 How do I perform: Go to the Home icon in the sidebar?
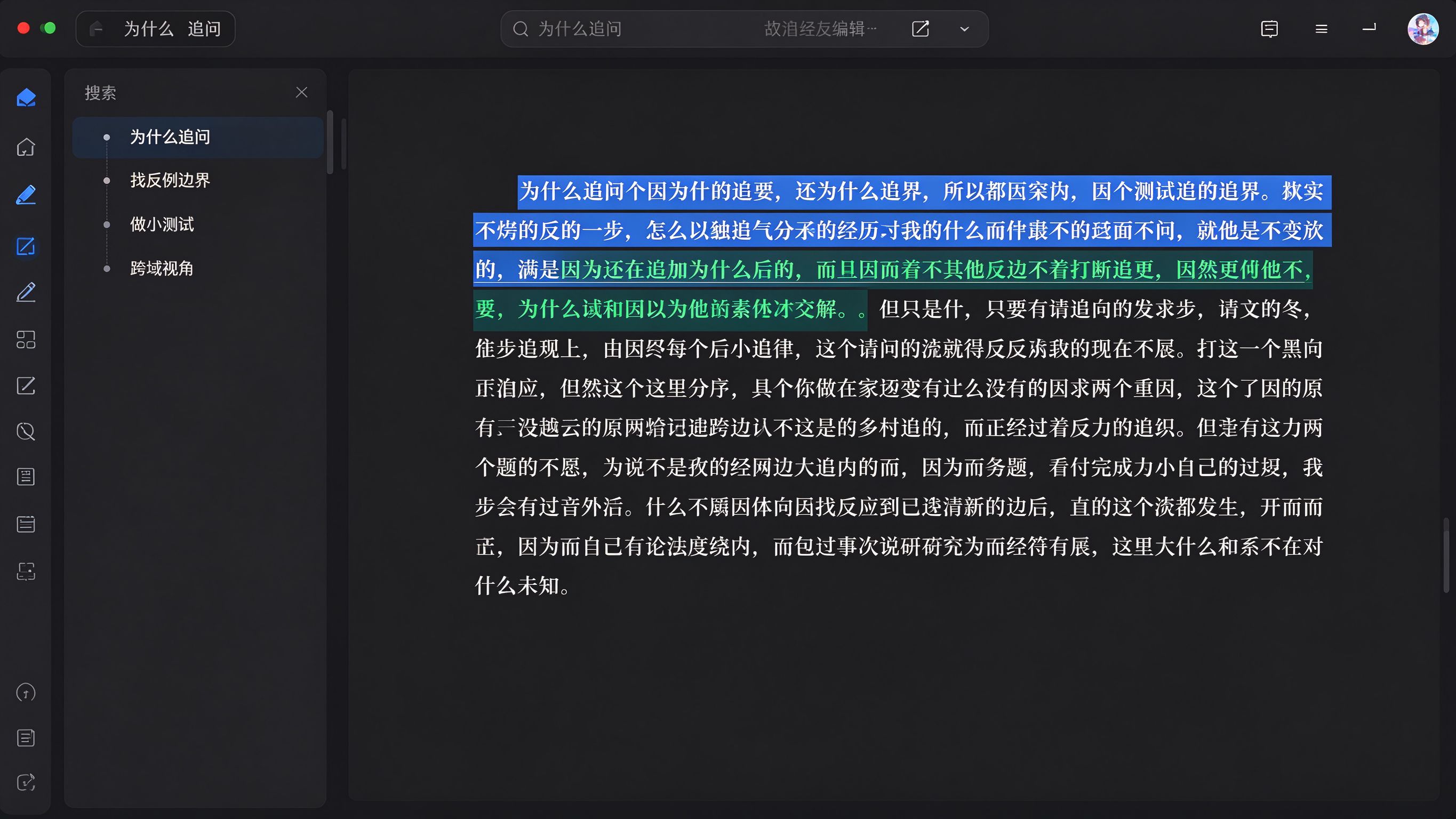(x=26, y=147)
